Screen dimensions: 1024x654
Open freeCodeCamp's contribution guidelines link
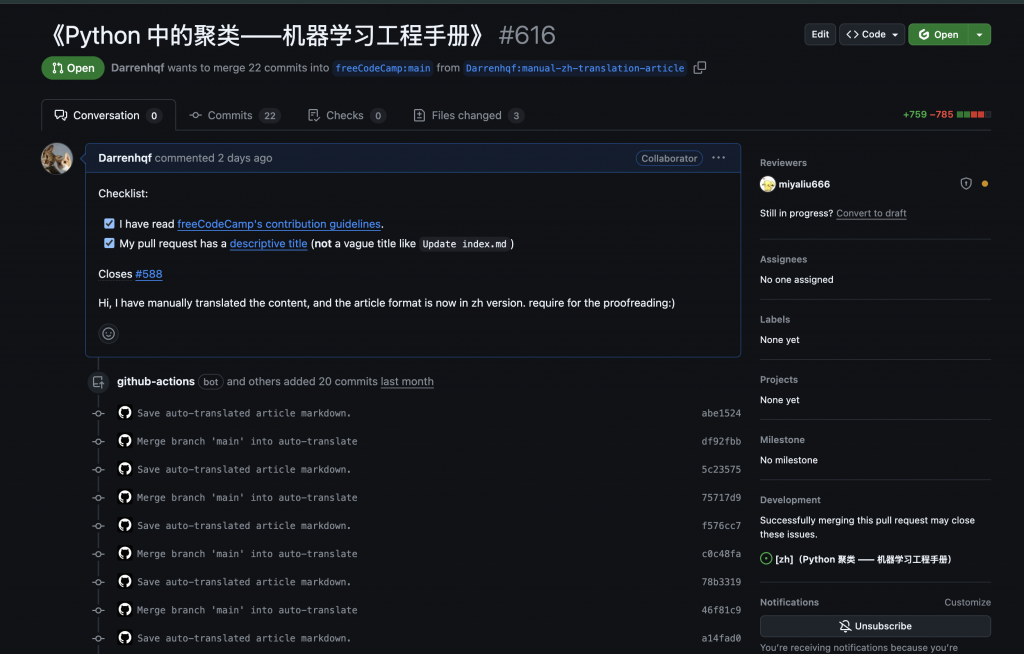click(x=279, y=224)
